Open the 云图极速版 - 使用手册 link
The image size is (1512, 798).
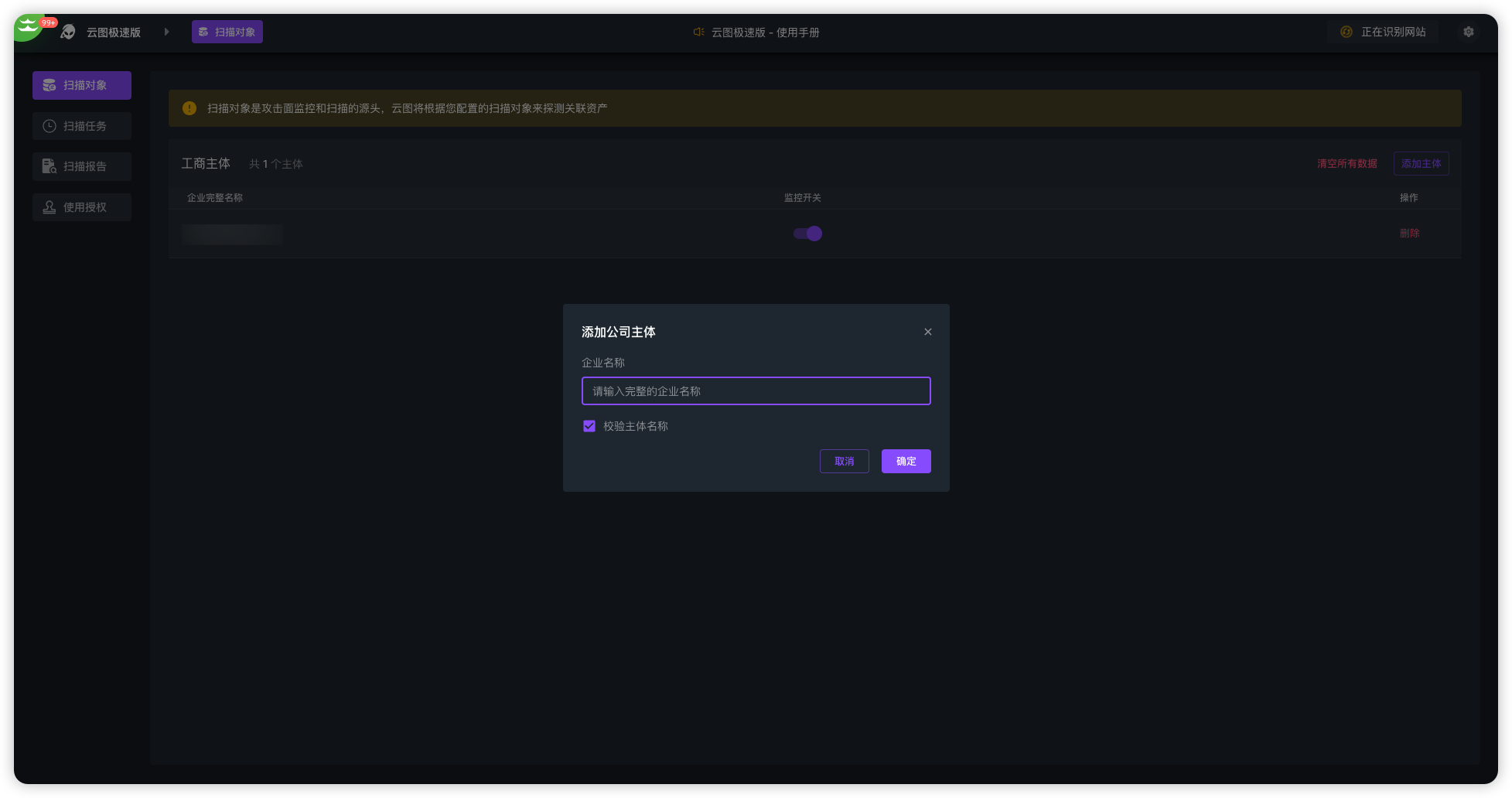(765, 32)
